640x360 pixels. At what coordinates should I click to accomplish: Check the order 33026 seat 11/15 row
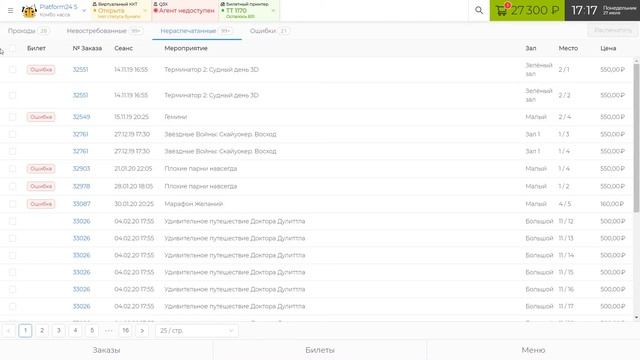13,272
